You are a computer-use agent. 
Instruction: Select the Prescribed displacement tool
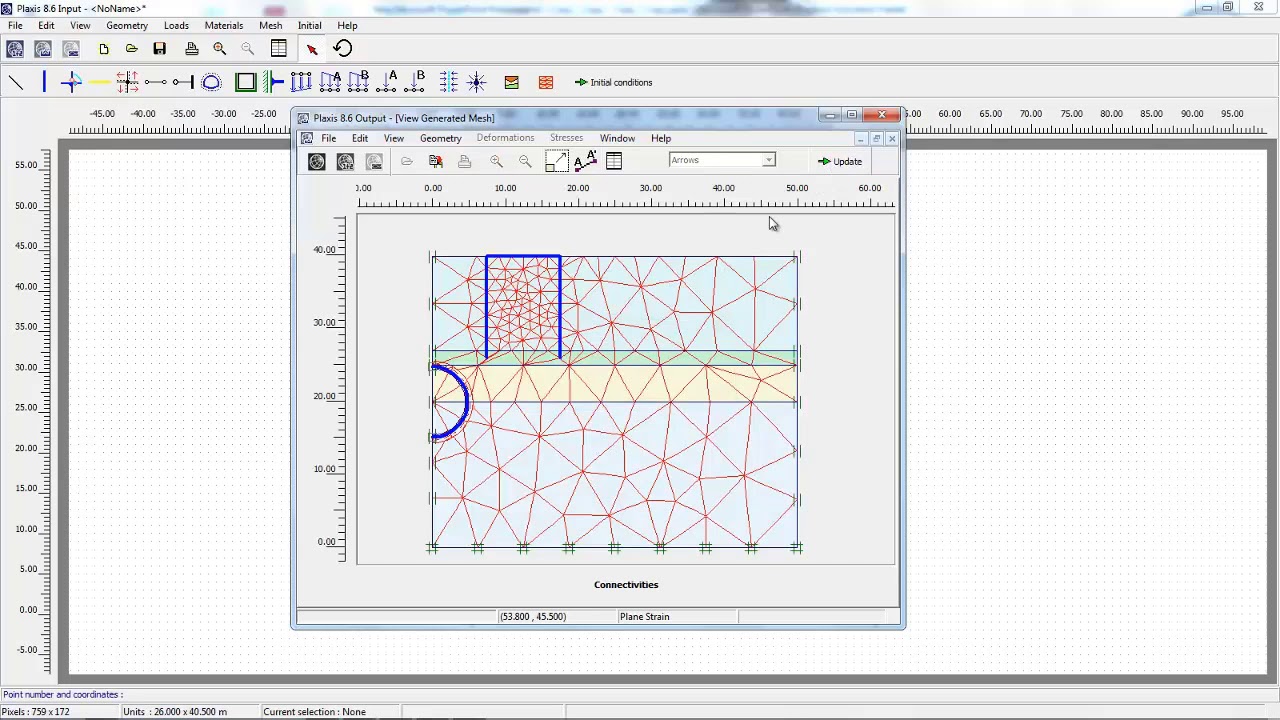301,82
